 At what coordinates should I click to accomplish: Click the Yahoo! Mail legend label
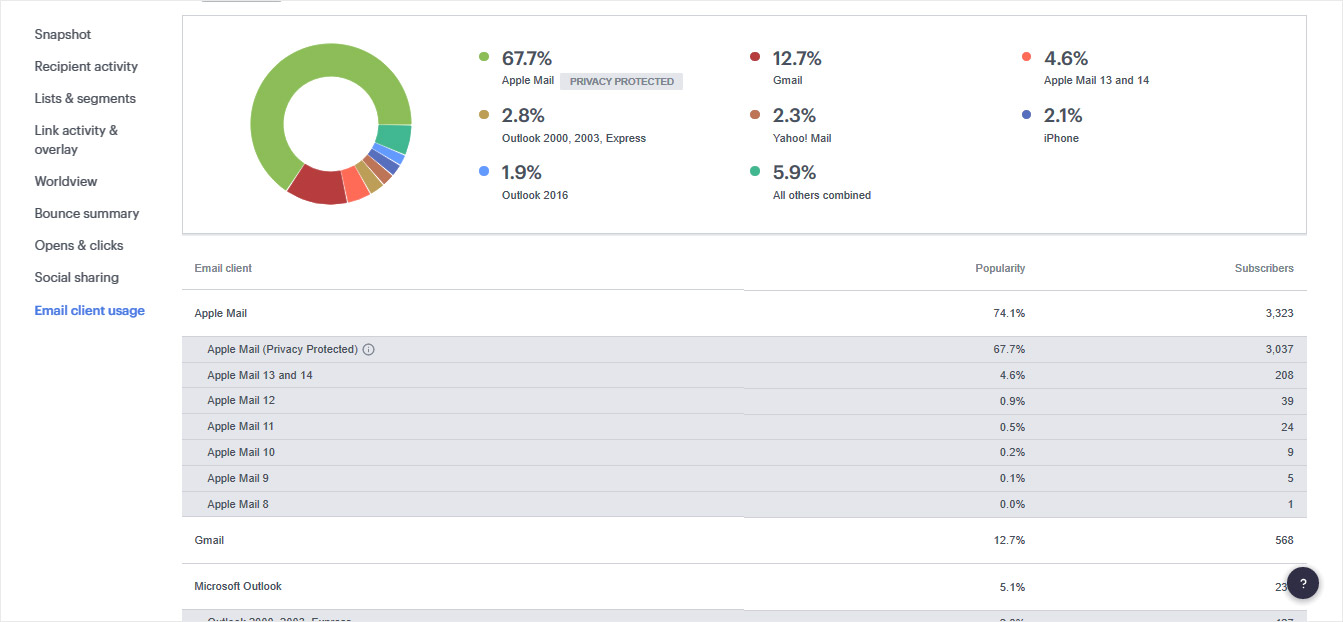coord(802,138)
